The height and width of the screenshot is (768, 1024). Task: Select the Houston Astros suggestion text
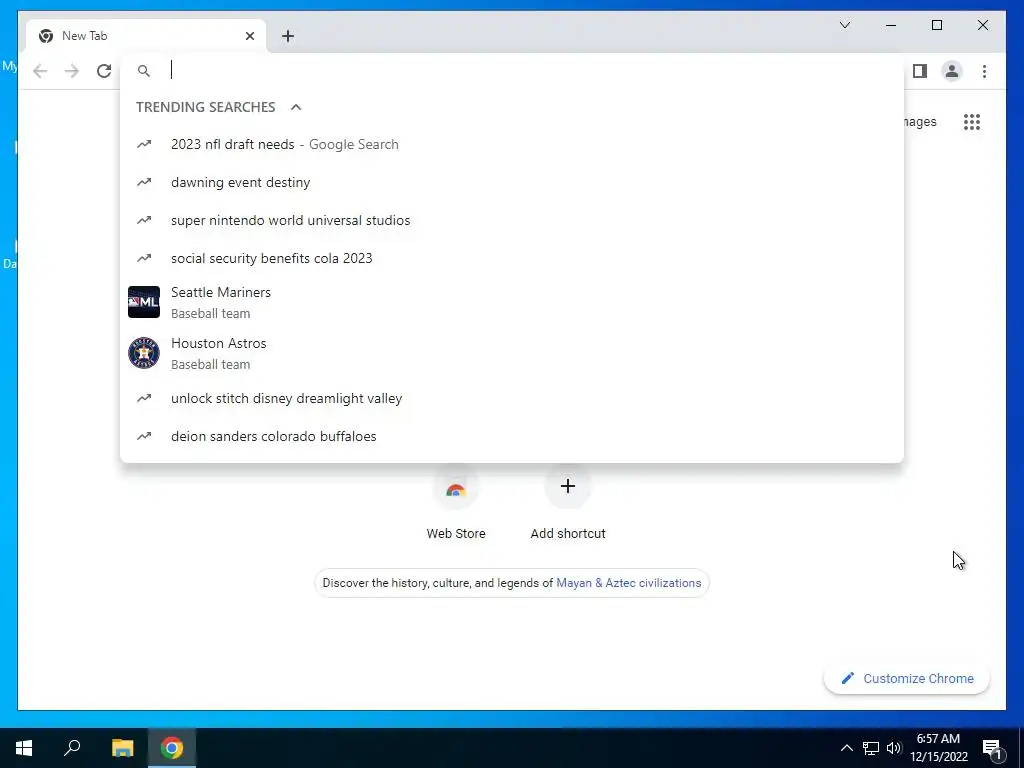(x=219, y=344)
